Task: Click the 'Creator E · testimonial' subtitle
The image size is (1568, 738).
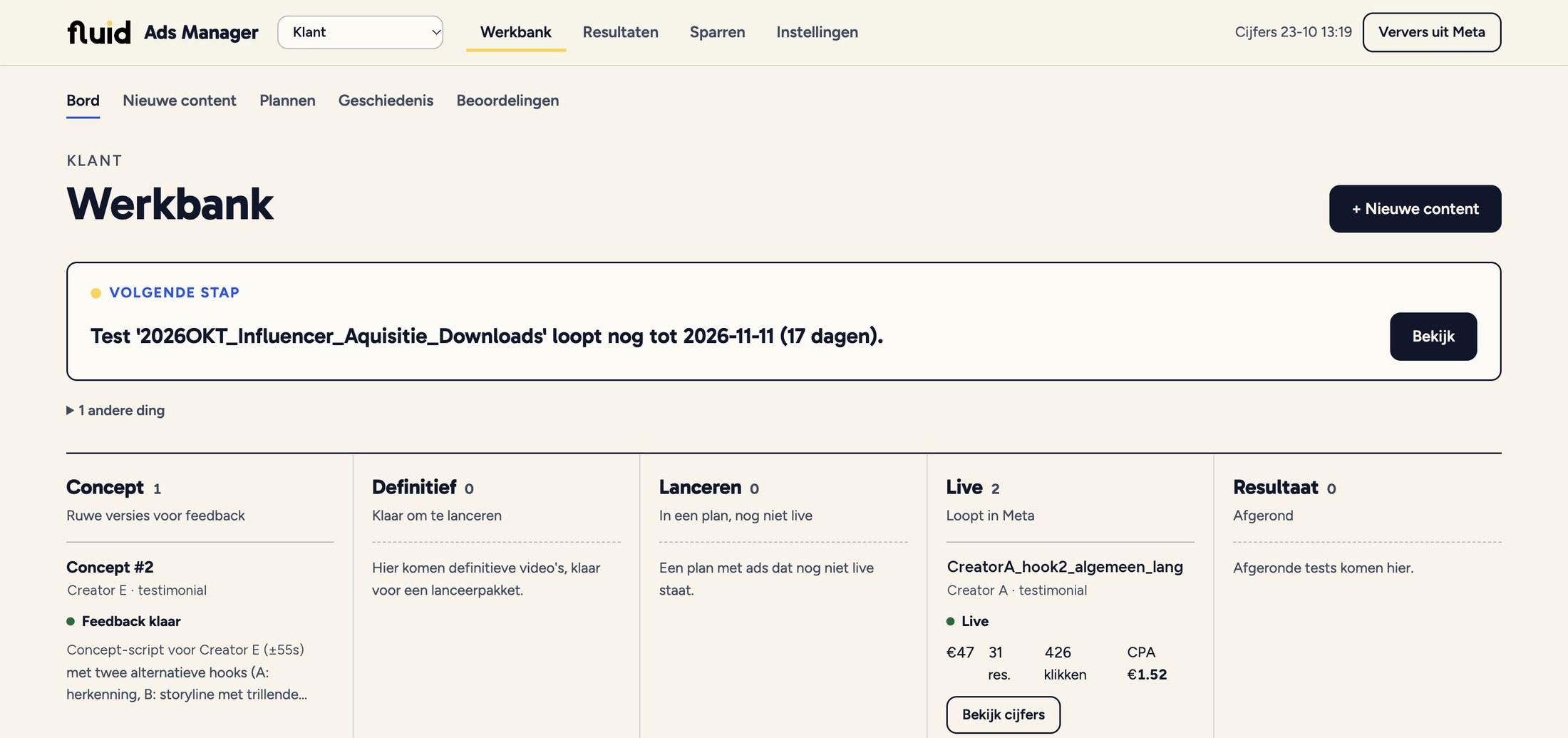Action: click(137, 590)
